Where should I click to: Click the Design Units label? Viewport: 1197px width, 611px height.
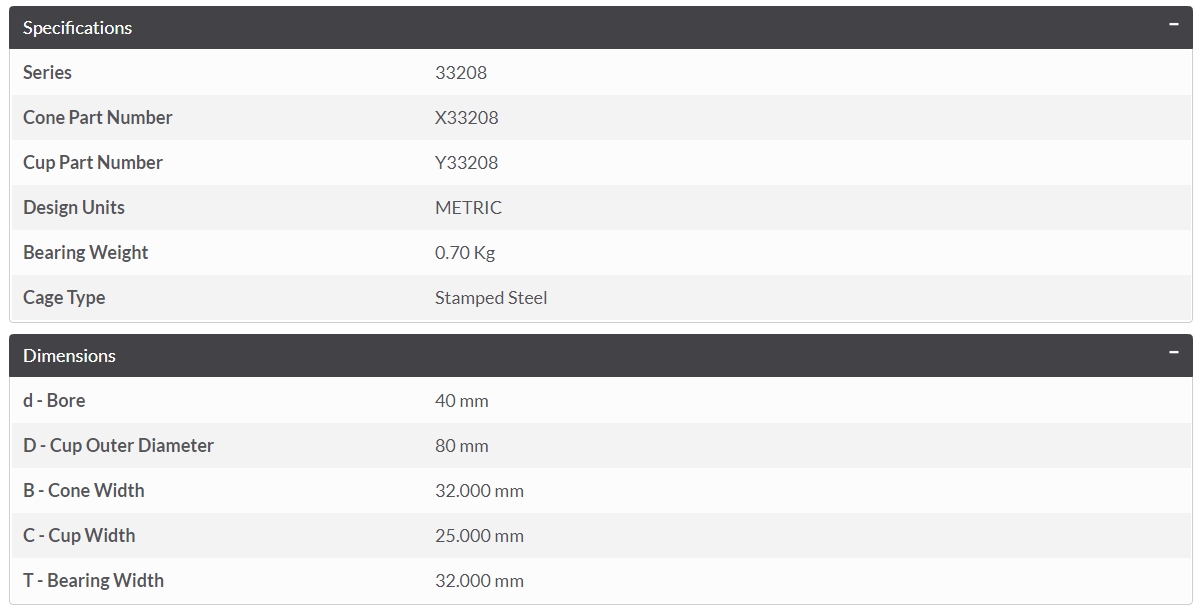(x=74, y=208)
